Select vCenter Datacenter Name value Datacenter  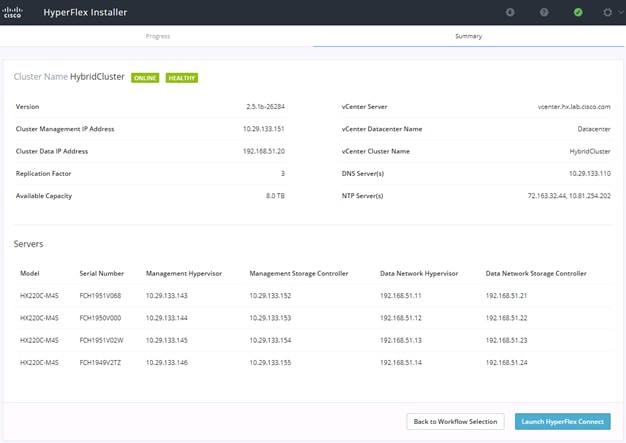[x=594, y=129]
